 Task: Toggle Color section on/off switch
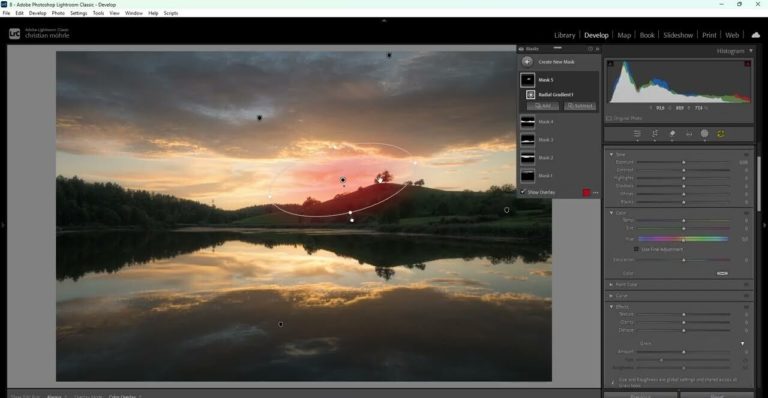pos(746,213)
